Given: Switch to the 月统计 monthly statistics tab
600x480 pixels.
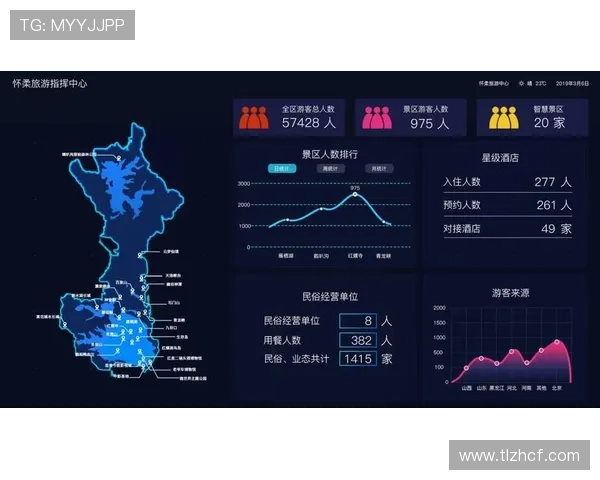Looking at the screenshot, I should click(x=379, y=168).
